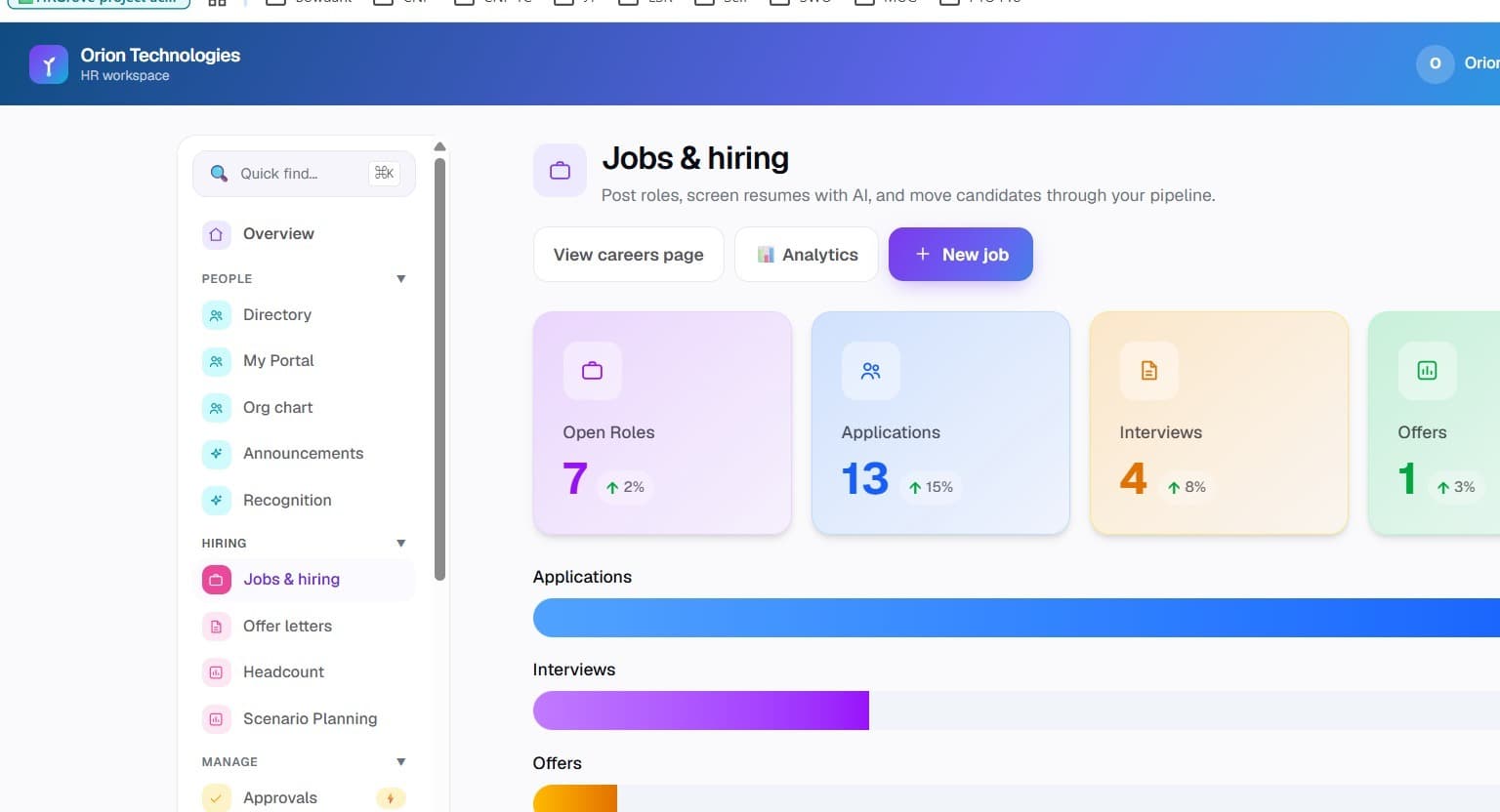
Task: Click the chart icon on Offers card
Action: click(1427, 371)
